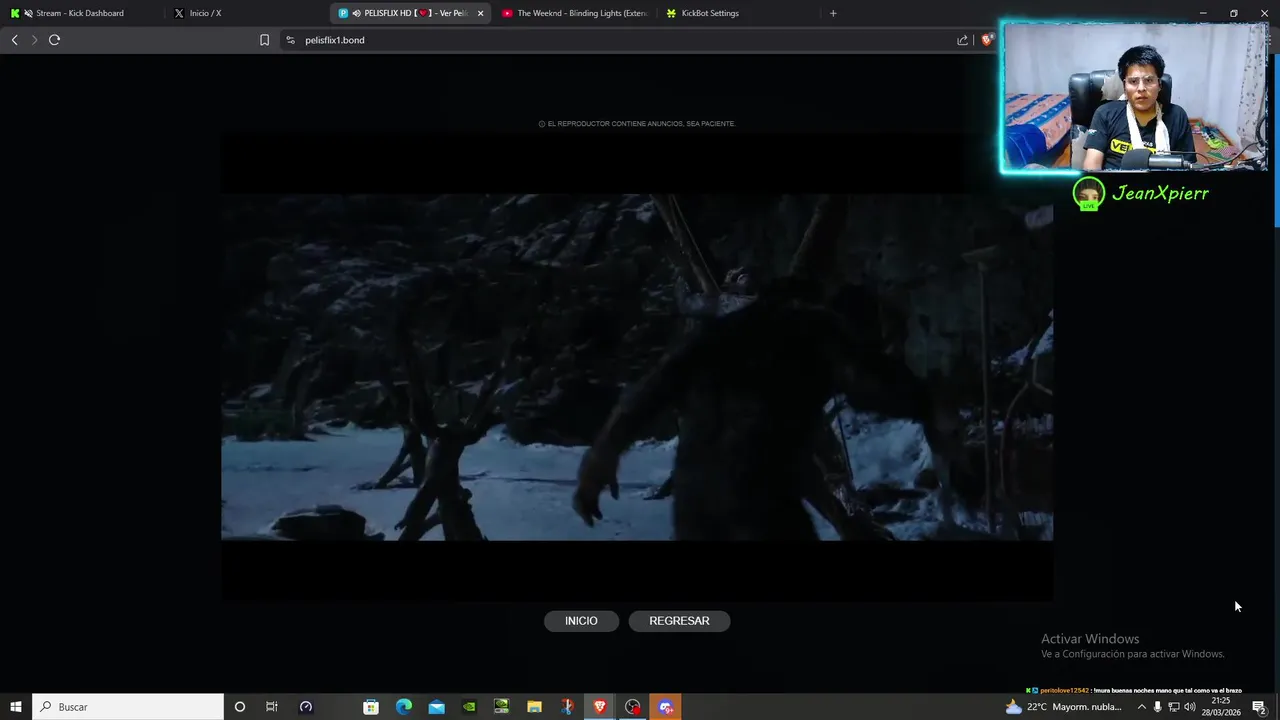Open the Brave Shields lion icon
Image resolution: width=1280 pixels, height=720 pixels.
(987, 40)
